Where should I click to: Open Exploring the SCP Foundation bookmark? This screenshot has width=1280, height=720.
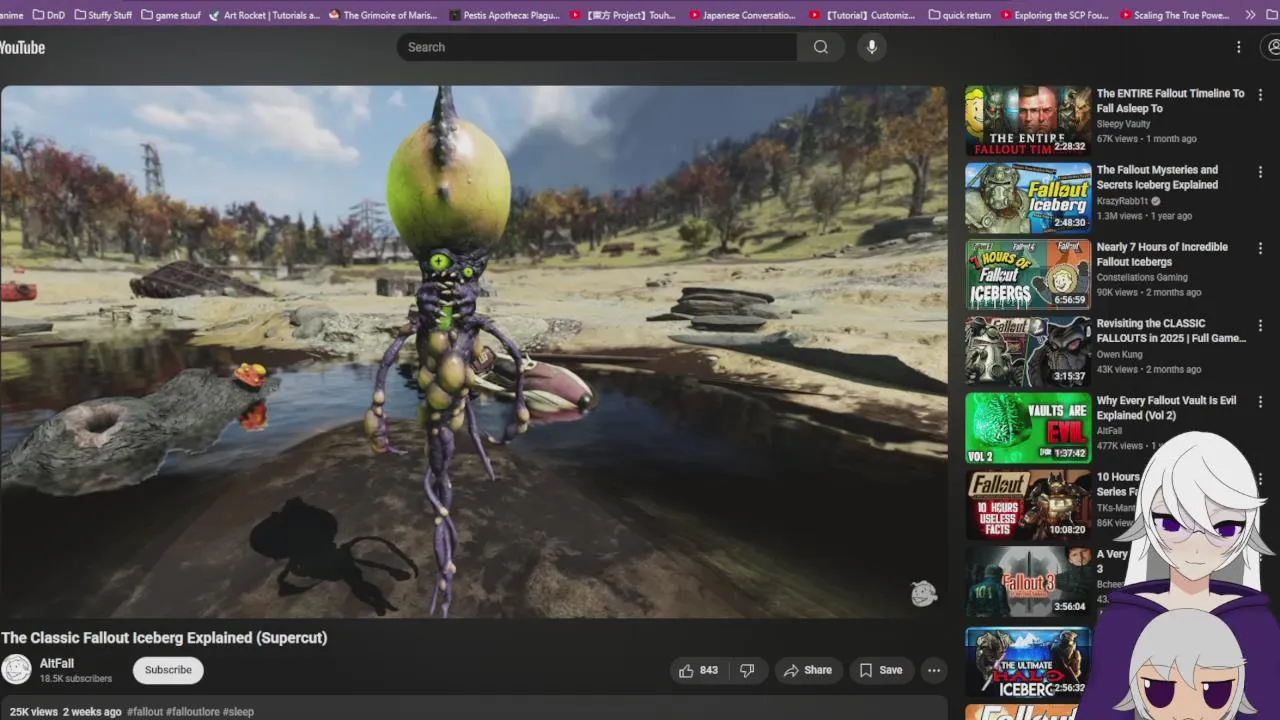click(x=1053, y=15)
